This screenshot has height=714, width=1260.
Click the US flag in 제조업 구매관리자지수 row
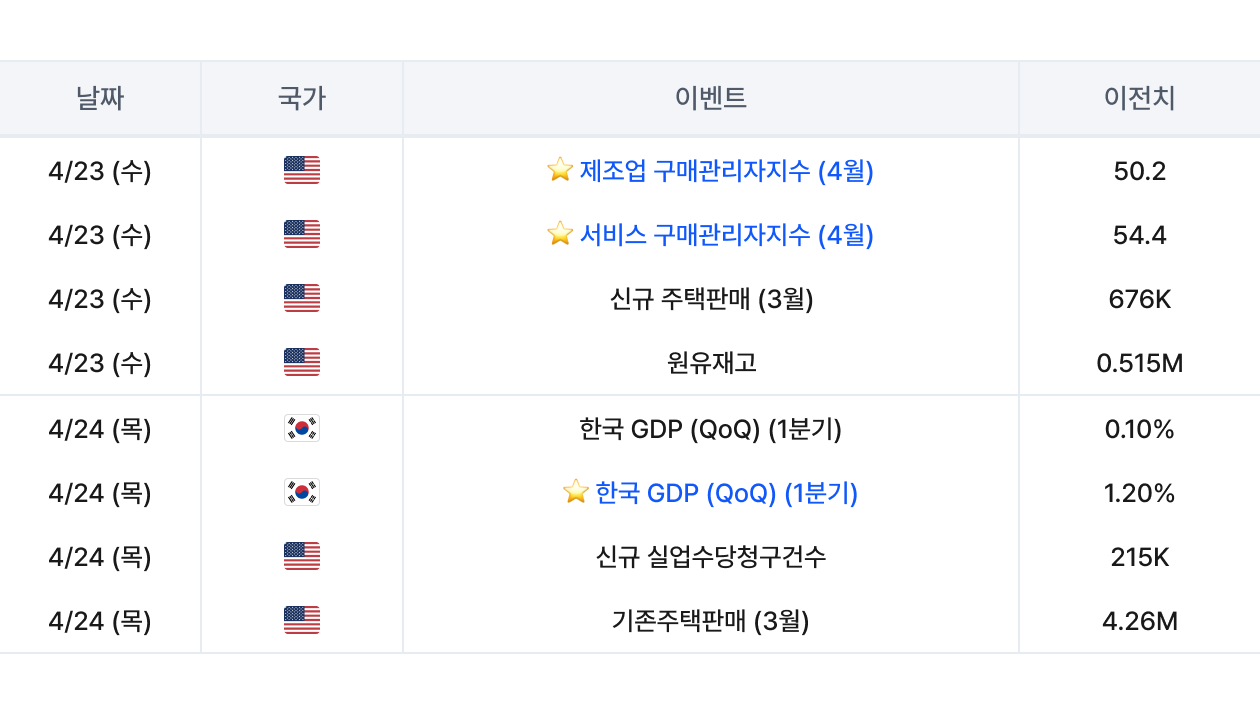coord(302,170)
